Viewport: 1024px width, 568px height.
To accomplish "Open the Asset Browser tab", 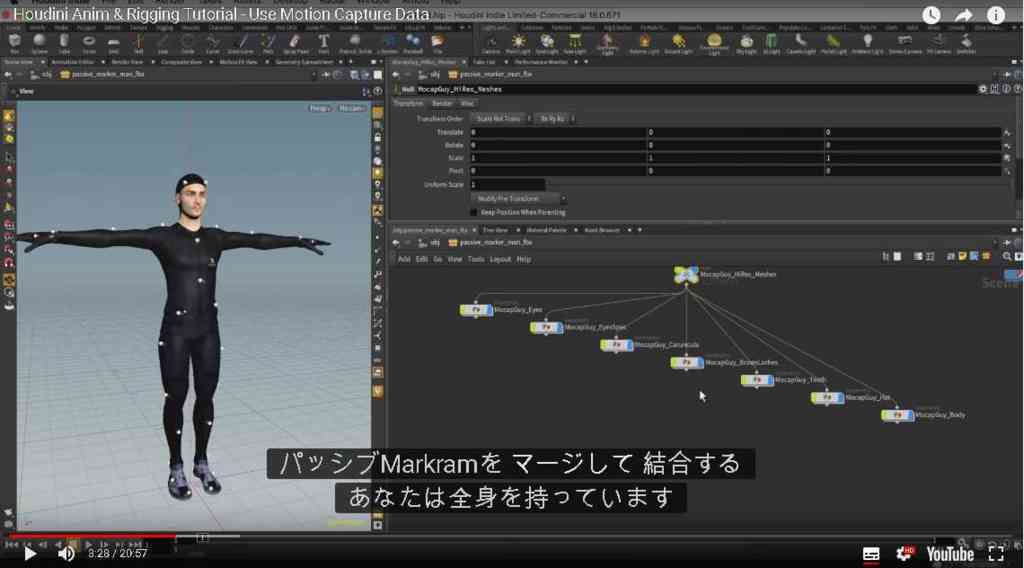I will click(x=601, y=230).
